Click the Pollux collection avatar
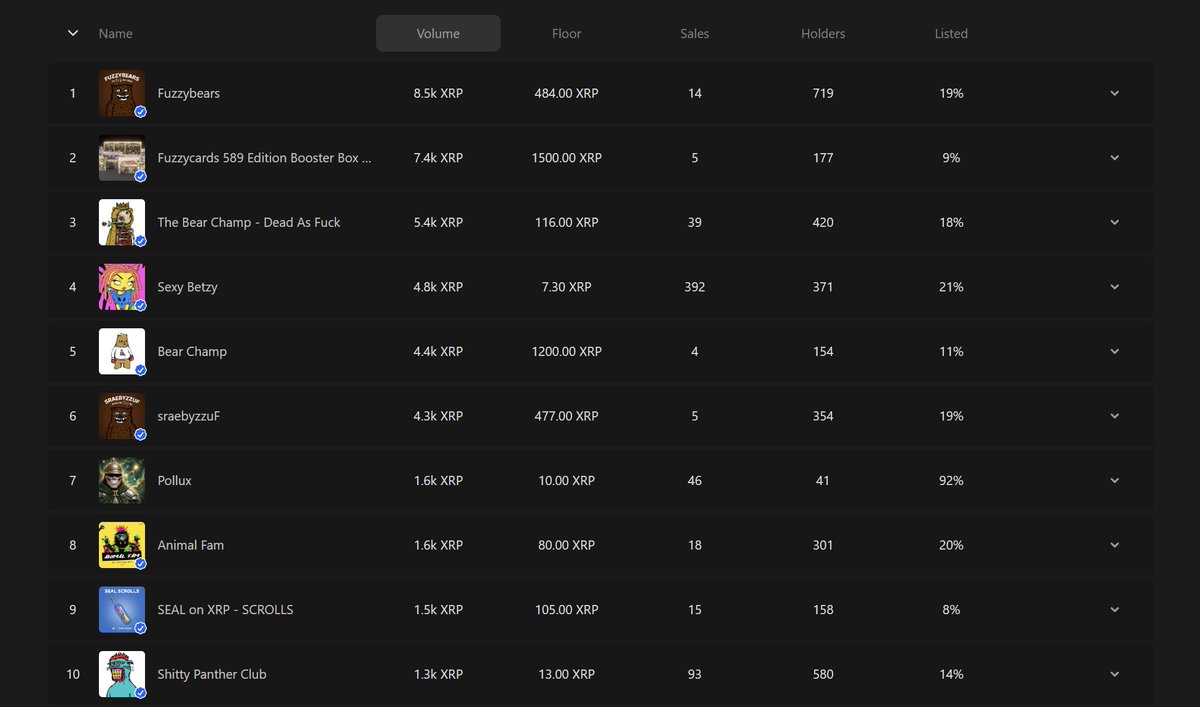Viewport: 1200px width, 707px height. [122, 480]
